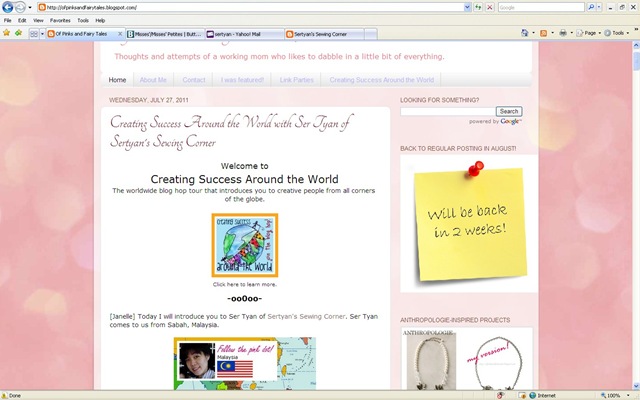
Task: Click the blog search text field
Action: (448, 111)
